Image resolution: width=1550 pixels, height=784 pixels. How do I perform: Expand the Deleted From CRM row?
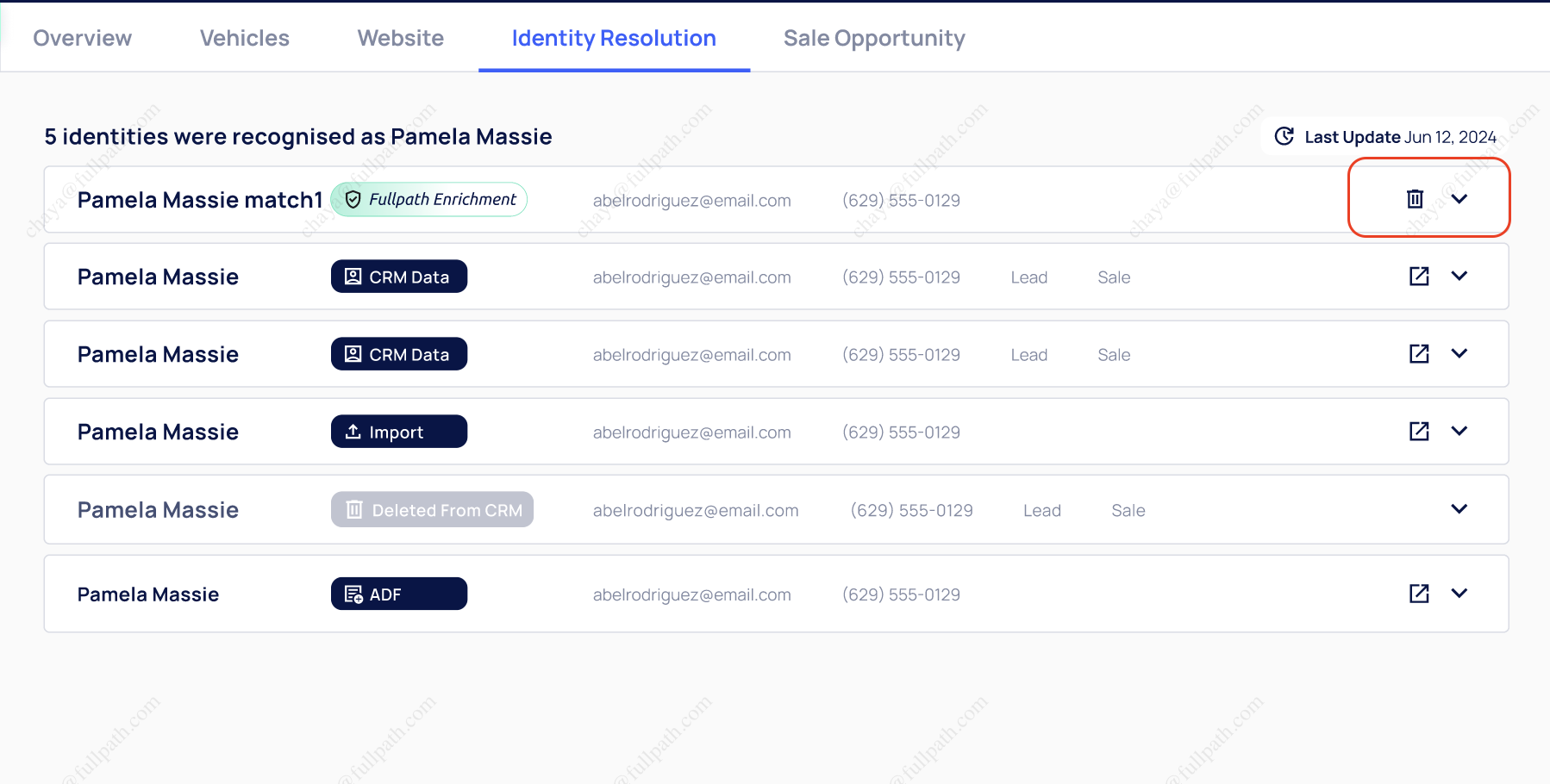1459,509
